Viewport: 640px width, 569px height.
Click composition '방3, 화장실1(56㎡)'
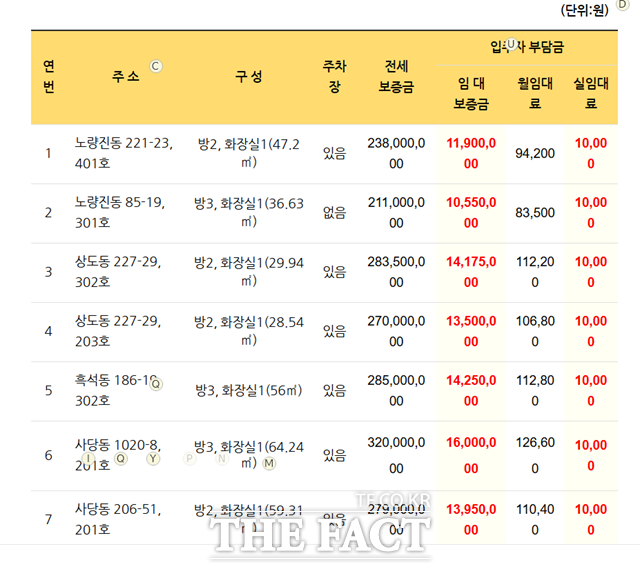pos(249,391)
